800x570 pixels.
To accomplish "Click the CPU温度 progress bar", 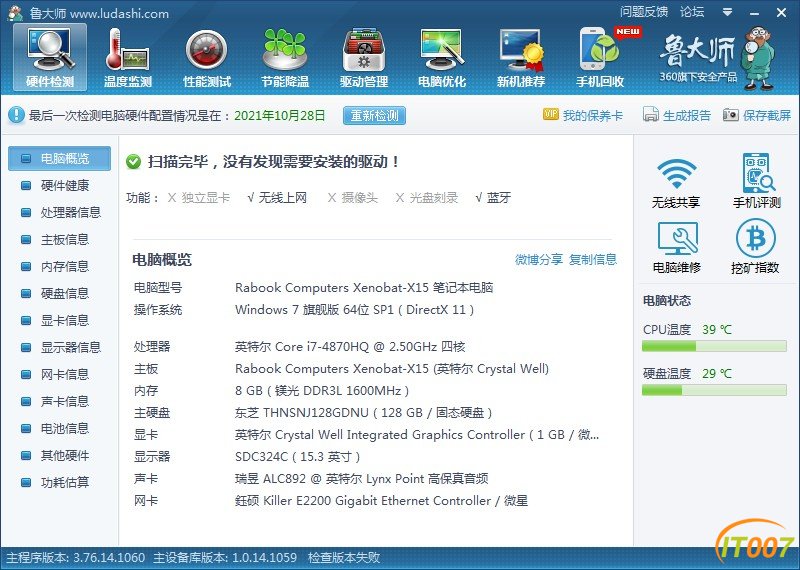I will pos(714,346).
